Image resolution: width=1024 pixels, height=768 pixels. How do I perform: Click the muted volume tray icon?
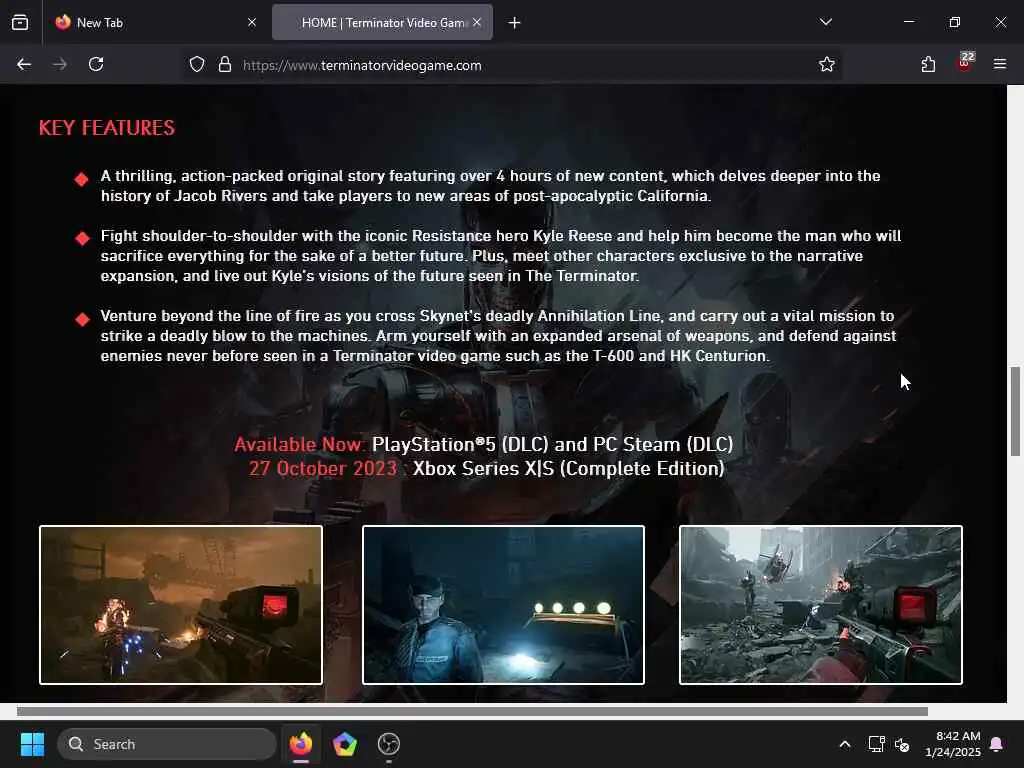tap(902, 744)
